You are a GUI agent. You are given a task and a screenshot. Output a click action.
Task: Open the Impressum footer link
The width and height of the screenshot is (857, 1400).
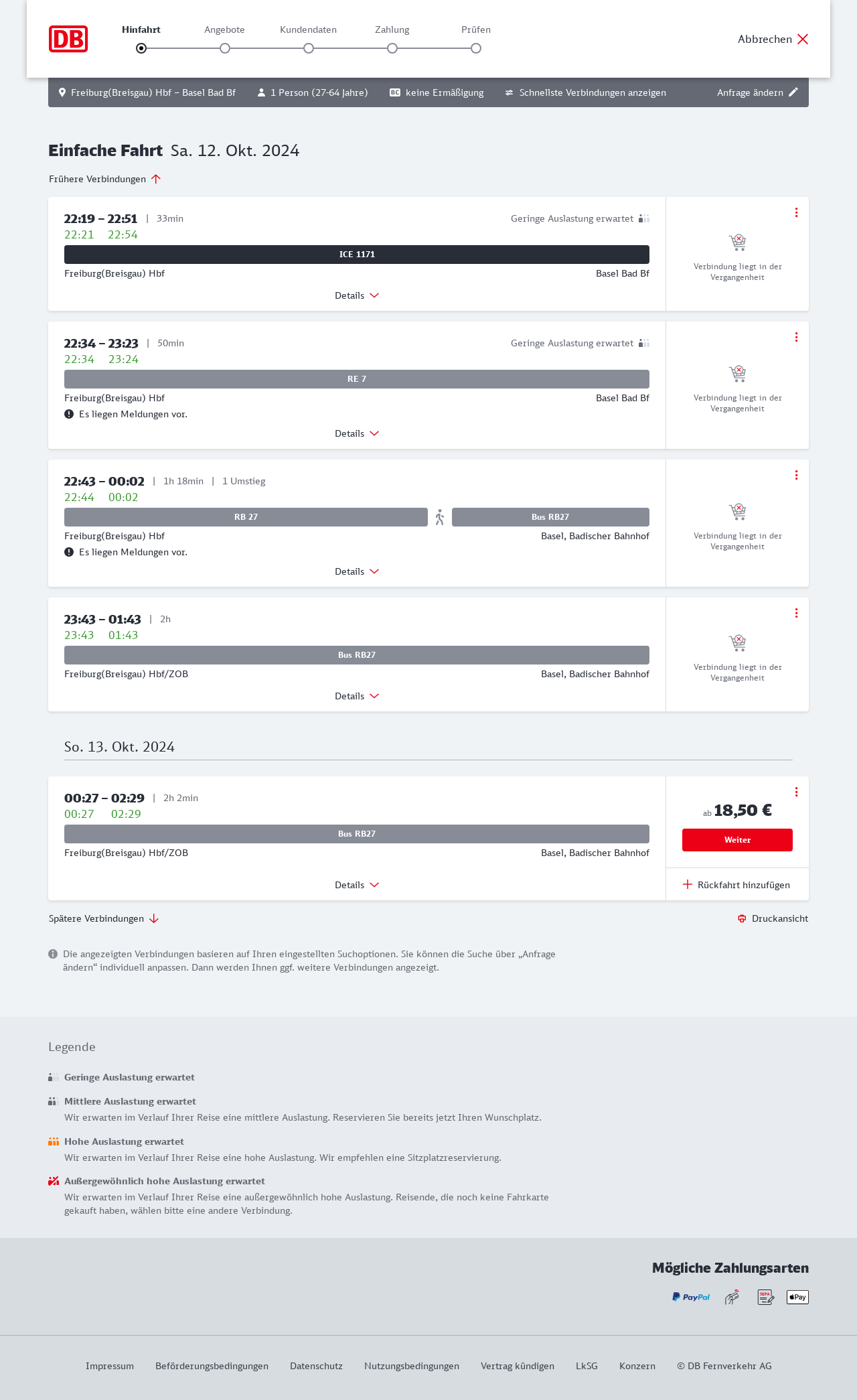[x=110, y=1366]
